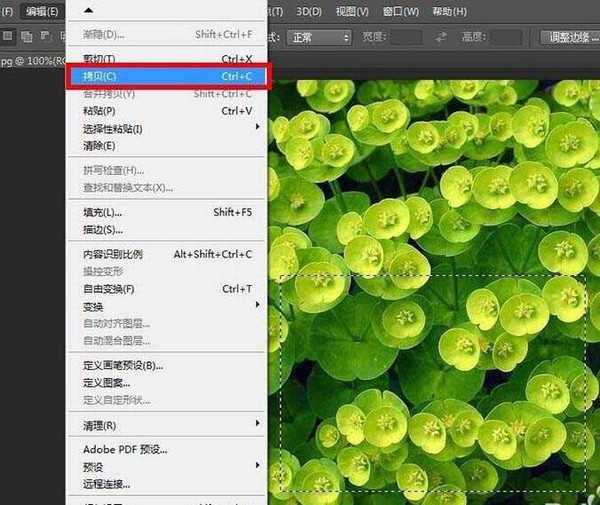Click the scroll-up arrow atop the Edit menu

(x=87, y=9)
